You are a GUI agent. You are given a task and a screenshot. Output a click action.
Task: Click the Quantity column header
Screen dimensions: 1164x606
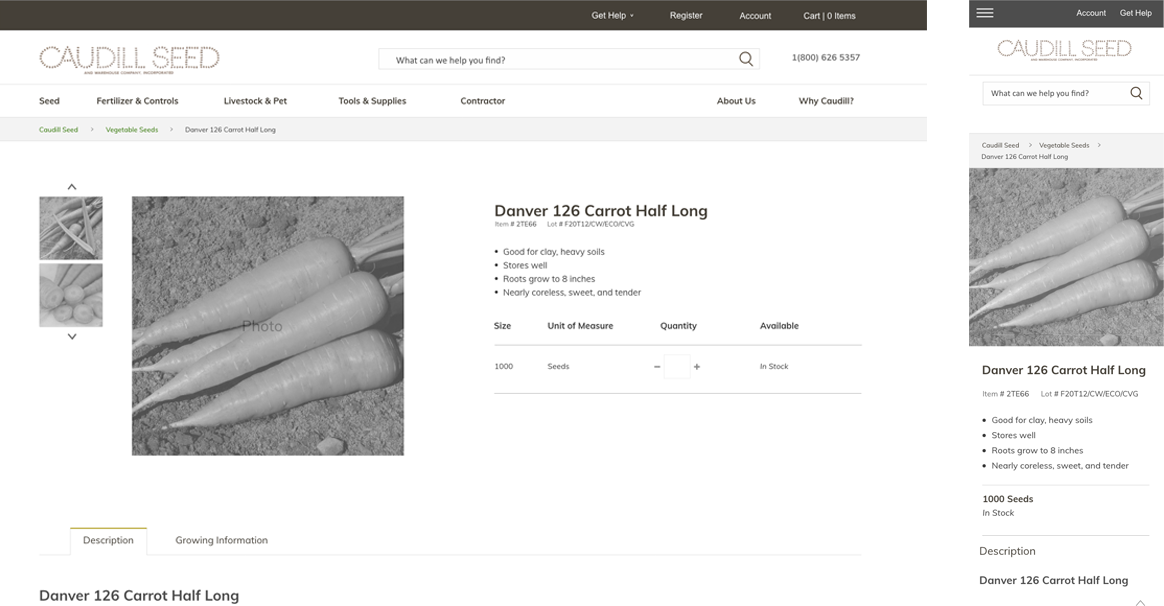point(679,326)
